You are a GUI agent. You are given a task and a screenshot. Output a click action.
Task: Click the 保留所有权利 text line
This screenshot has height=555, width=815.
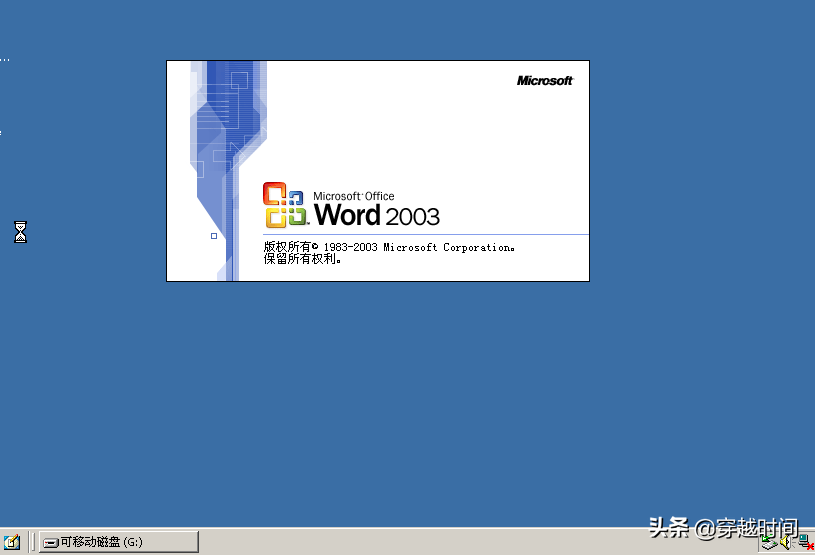point(303,259)
